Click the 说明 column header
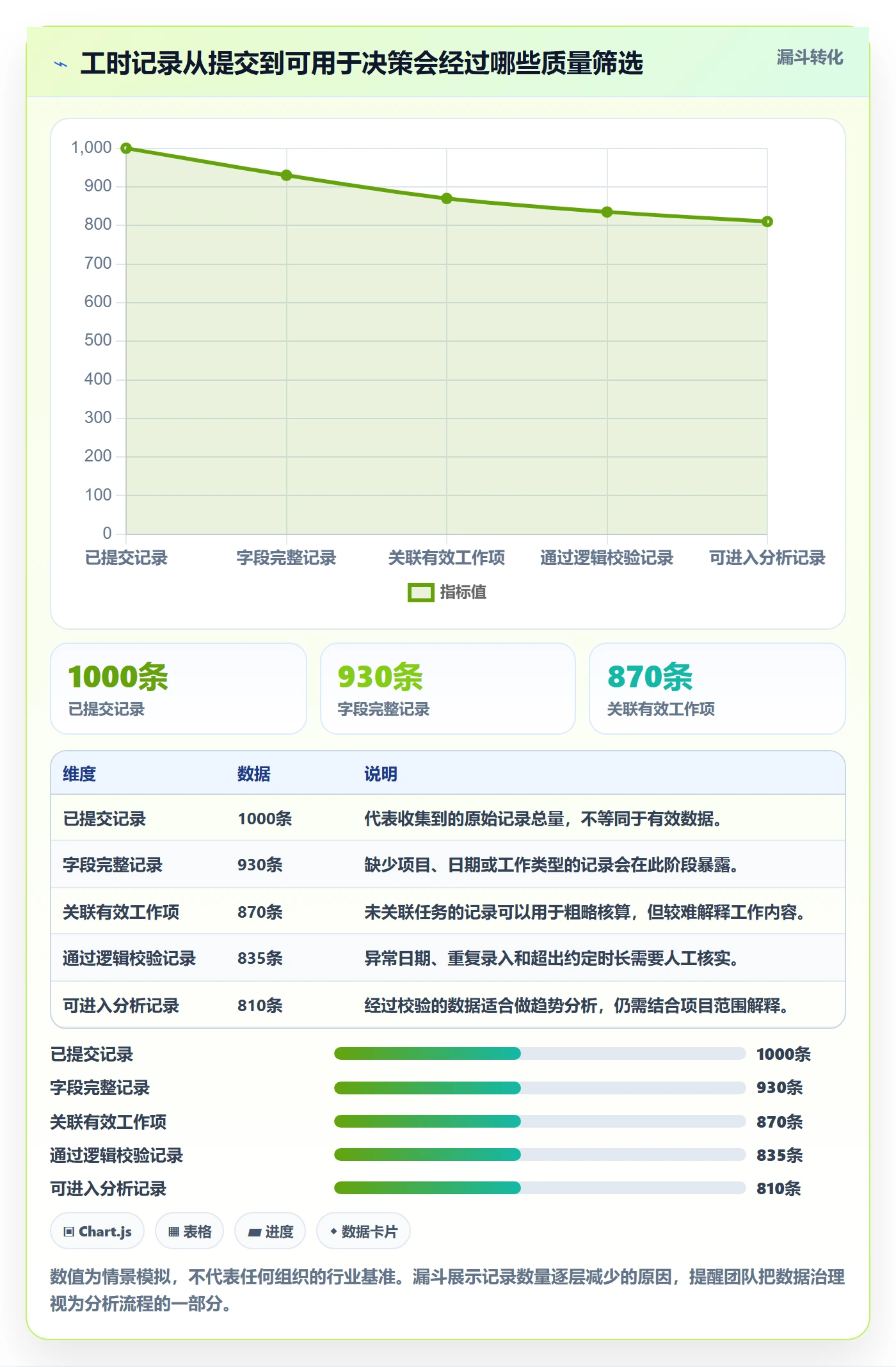Viewport: 896px width, 1367px height. (381, 774)
